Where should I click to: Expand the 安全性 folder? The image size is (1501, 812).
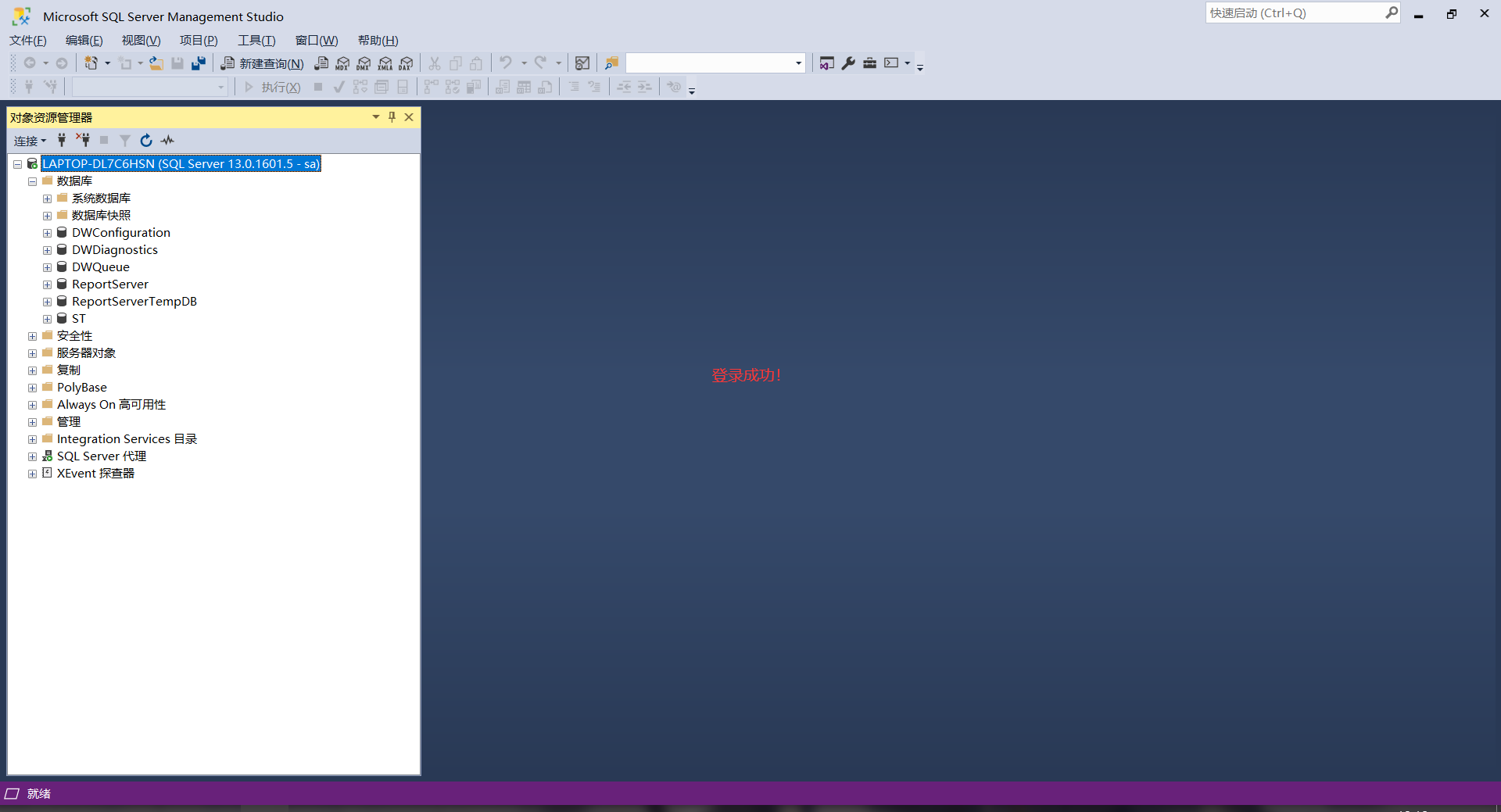point(32,336)
